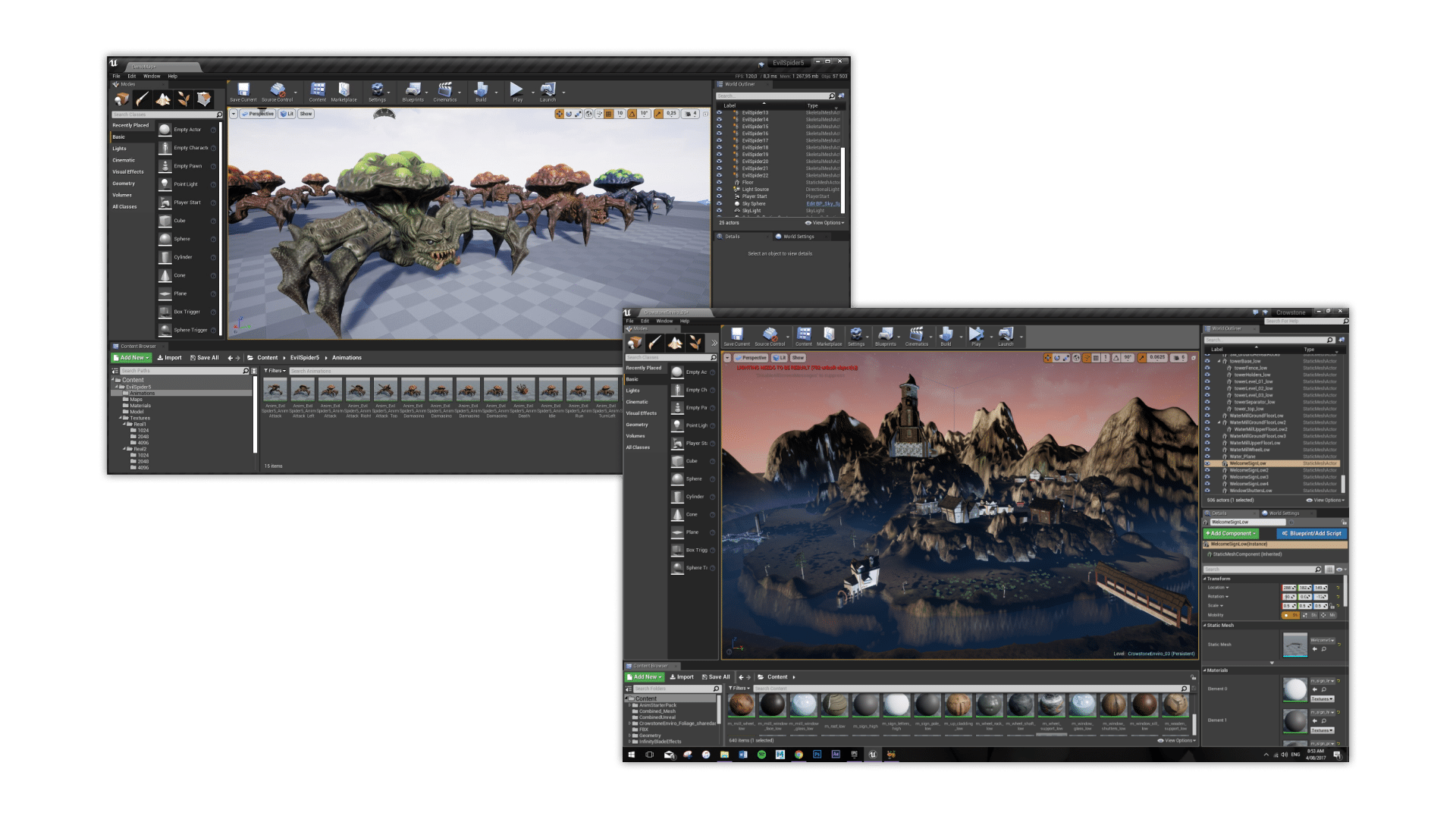
Task: Toggle visibility of Floor actor in EvilSpider5 outliner
Action: pyautogui.click(x=720, y=182)
